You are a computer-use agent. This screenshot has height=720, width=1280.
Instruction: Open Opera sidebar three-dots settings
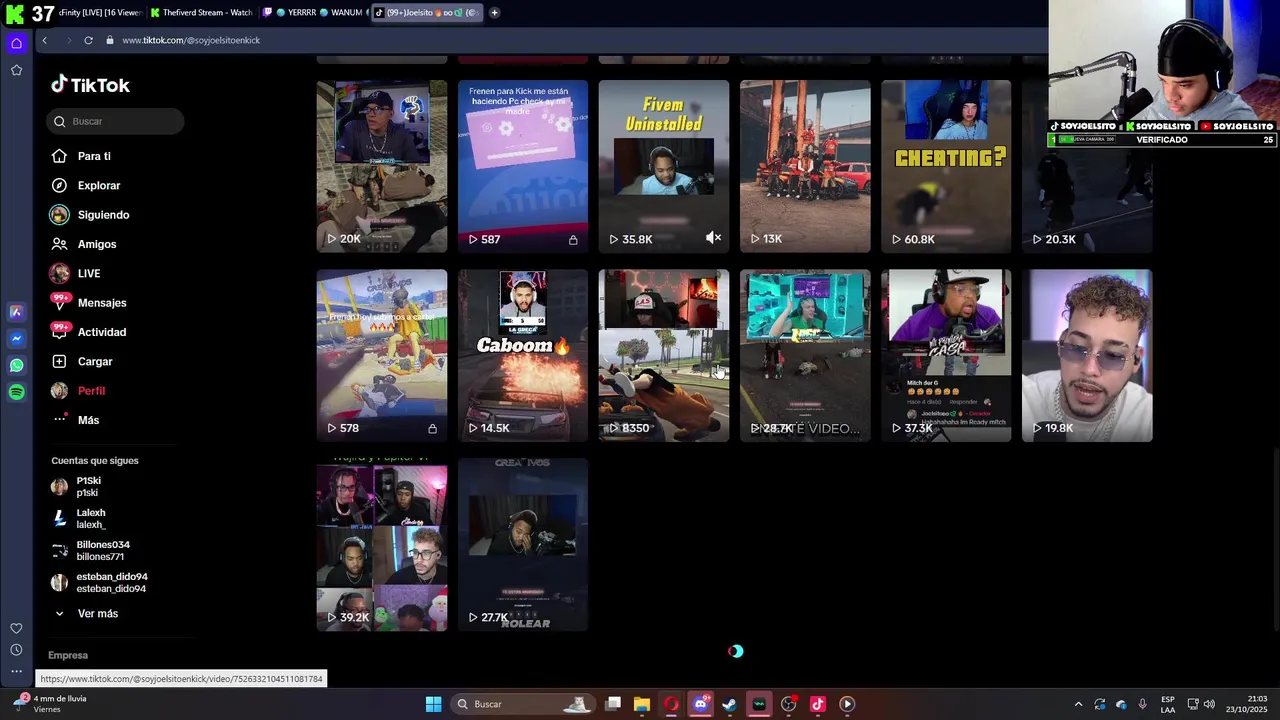click(16, 671)
